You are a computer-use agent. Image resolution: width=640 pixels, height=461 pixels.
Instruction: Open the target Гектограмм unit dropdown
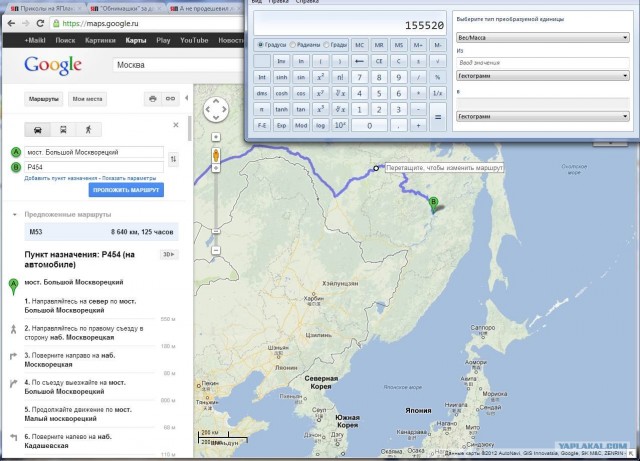[543, 116]
